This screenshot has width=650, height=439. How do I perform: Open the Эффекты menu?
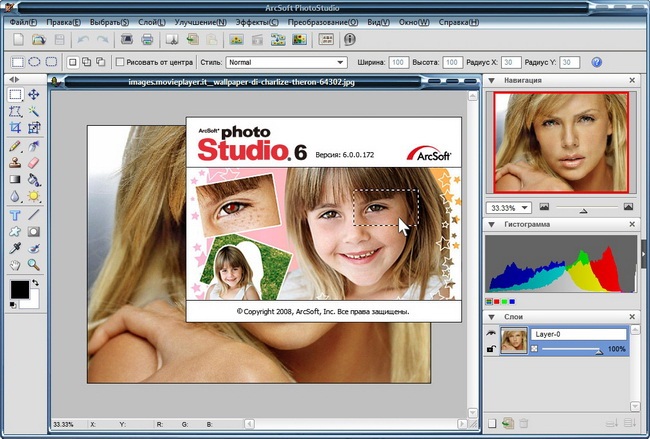pos(257,22)
